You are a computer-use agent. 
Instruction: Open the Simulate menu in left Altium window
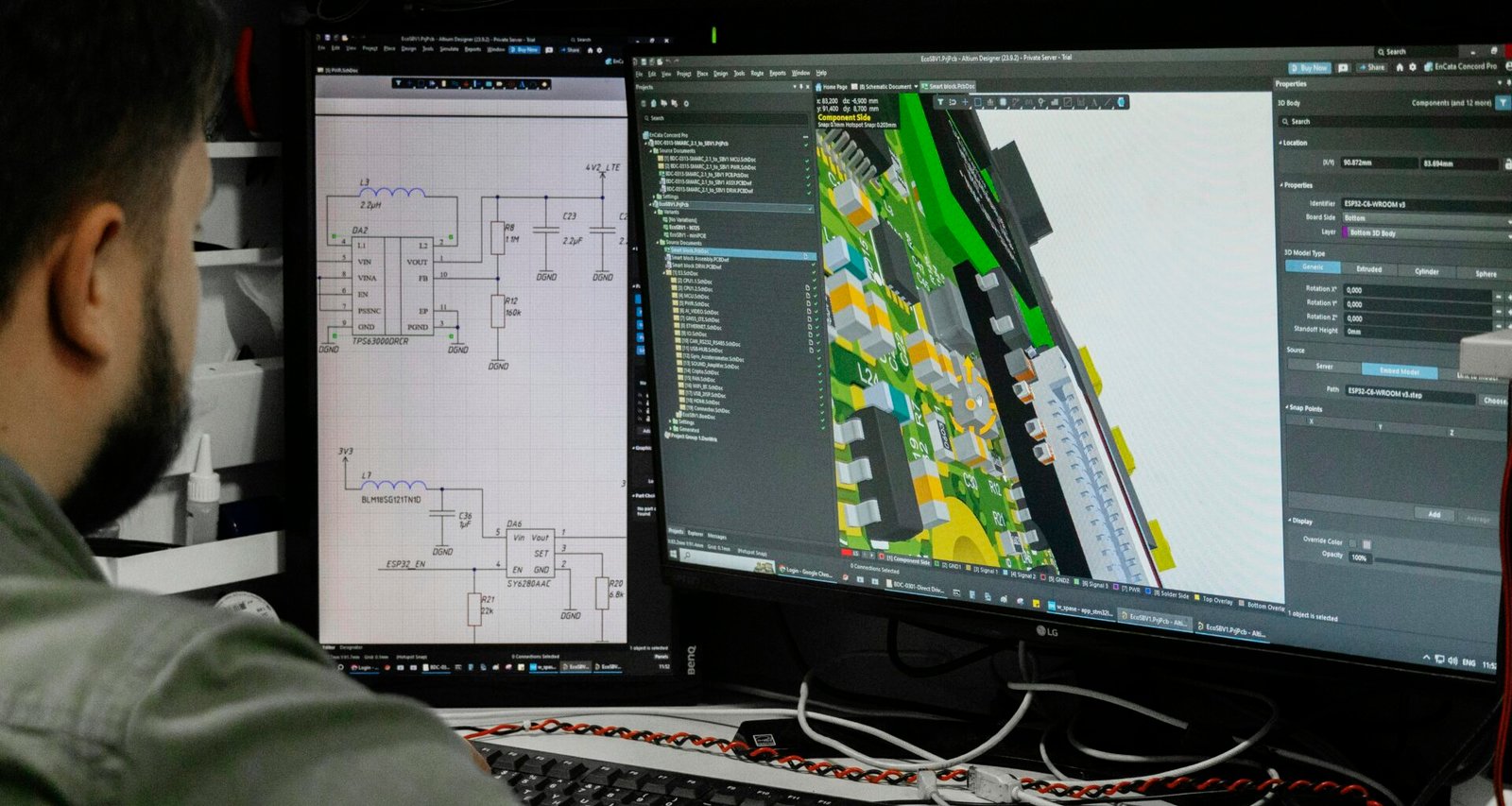point(449,48)
